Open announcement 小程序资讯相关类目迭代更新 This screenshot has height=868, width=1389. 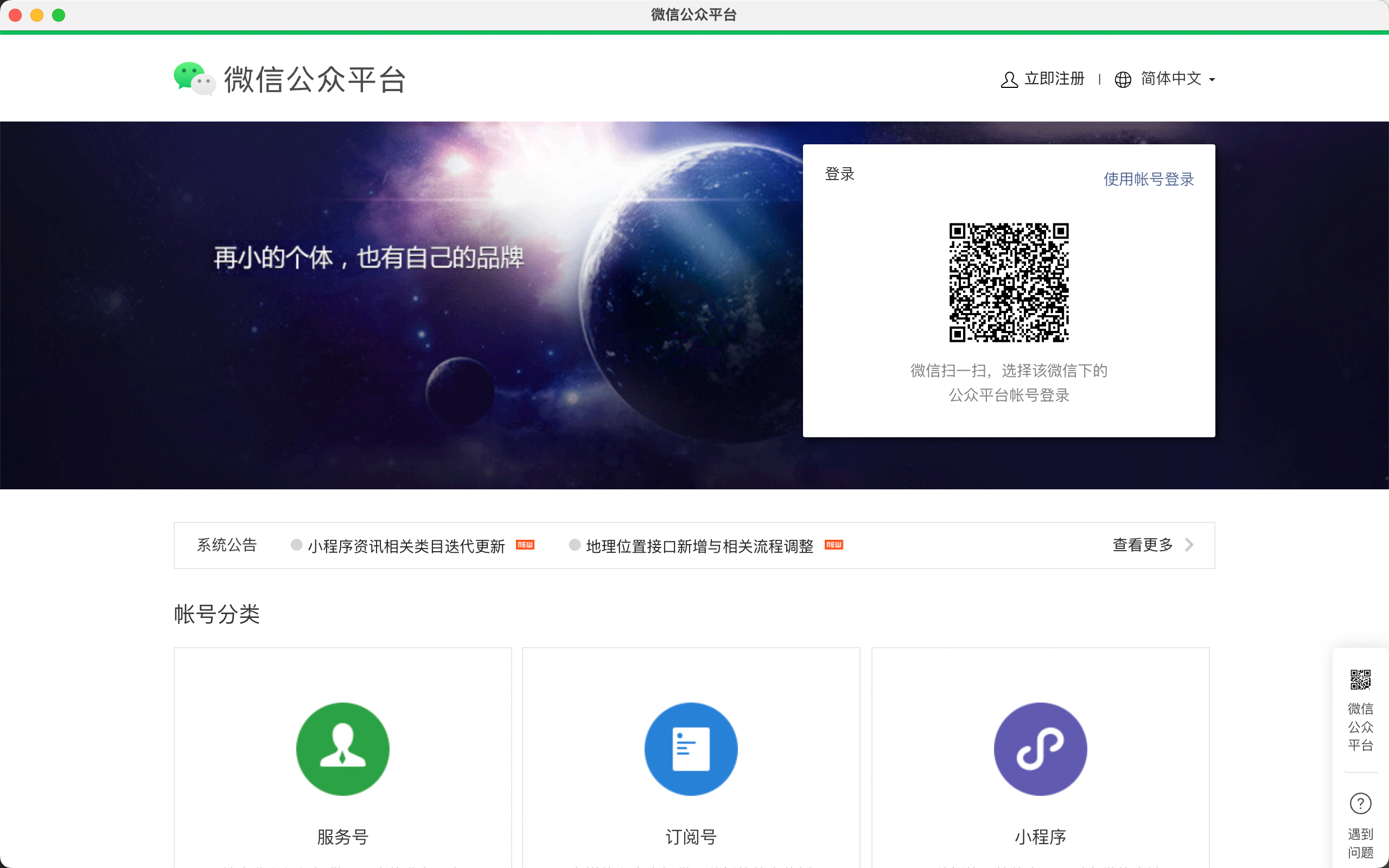point(406,545)
